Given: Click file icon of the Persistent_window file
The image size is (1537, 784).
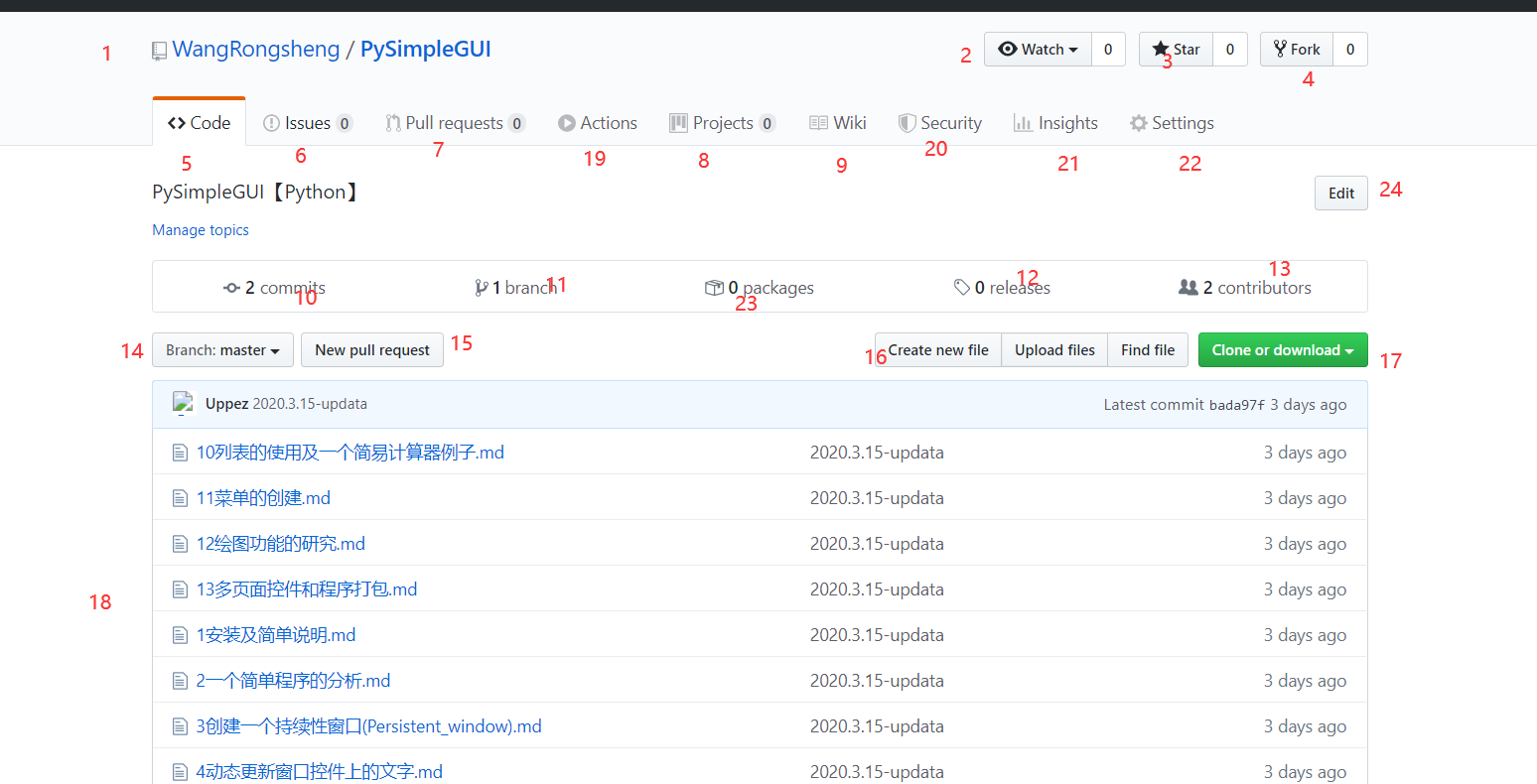Looking at the screenshot, I should (x=180, y=726).
